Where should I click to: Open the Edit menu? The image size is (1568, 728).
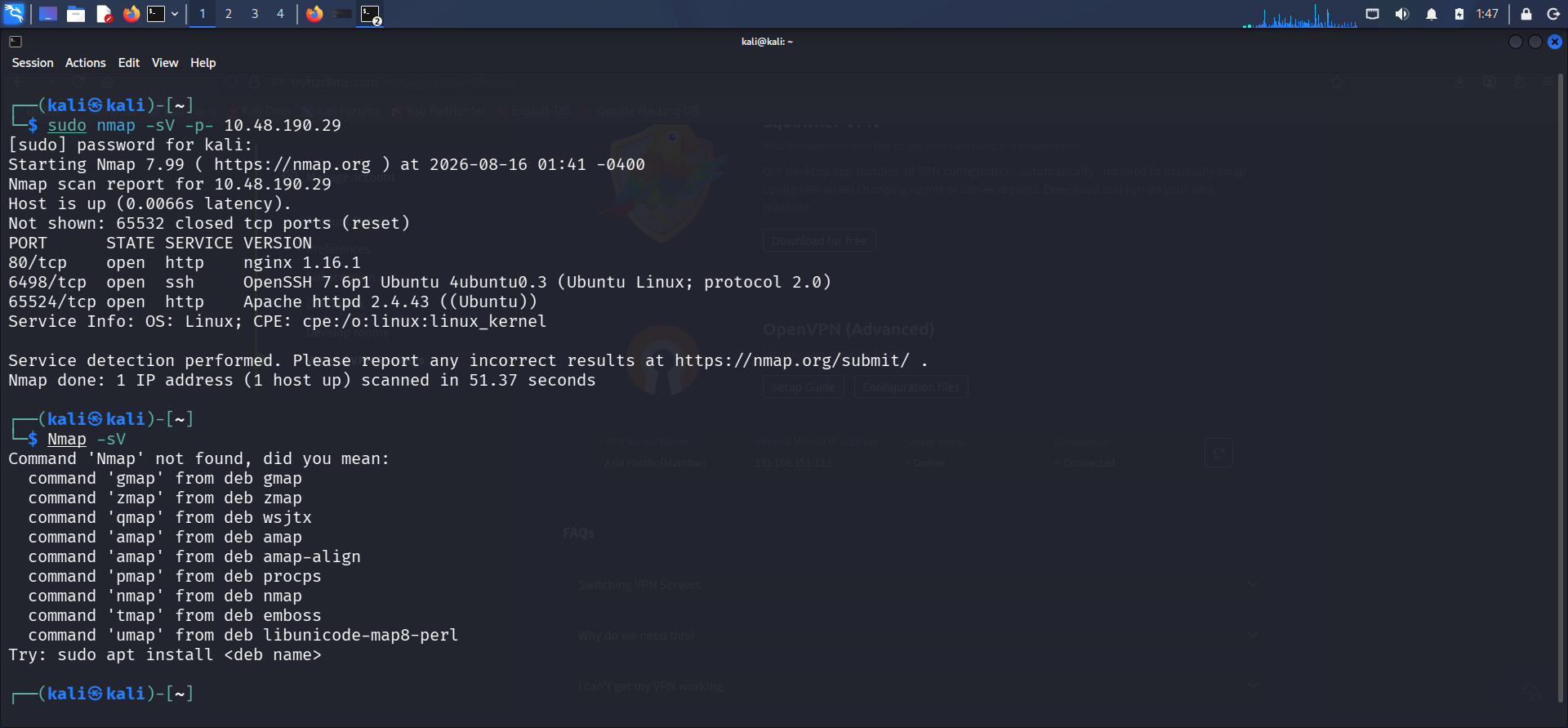coord(129,63)
